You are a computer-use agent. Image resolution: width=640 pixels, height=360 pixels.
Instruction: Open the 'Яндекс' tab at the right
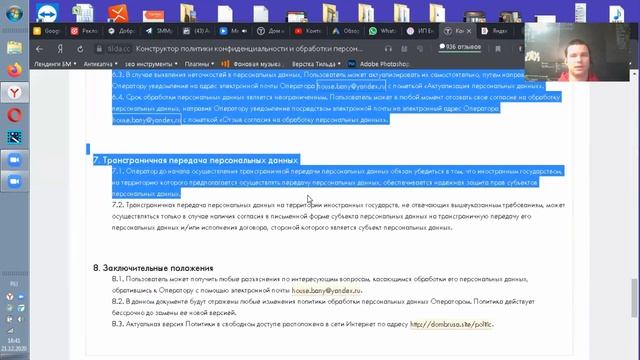click(x=495, y=31)
